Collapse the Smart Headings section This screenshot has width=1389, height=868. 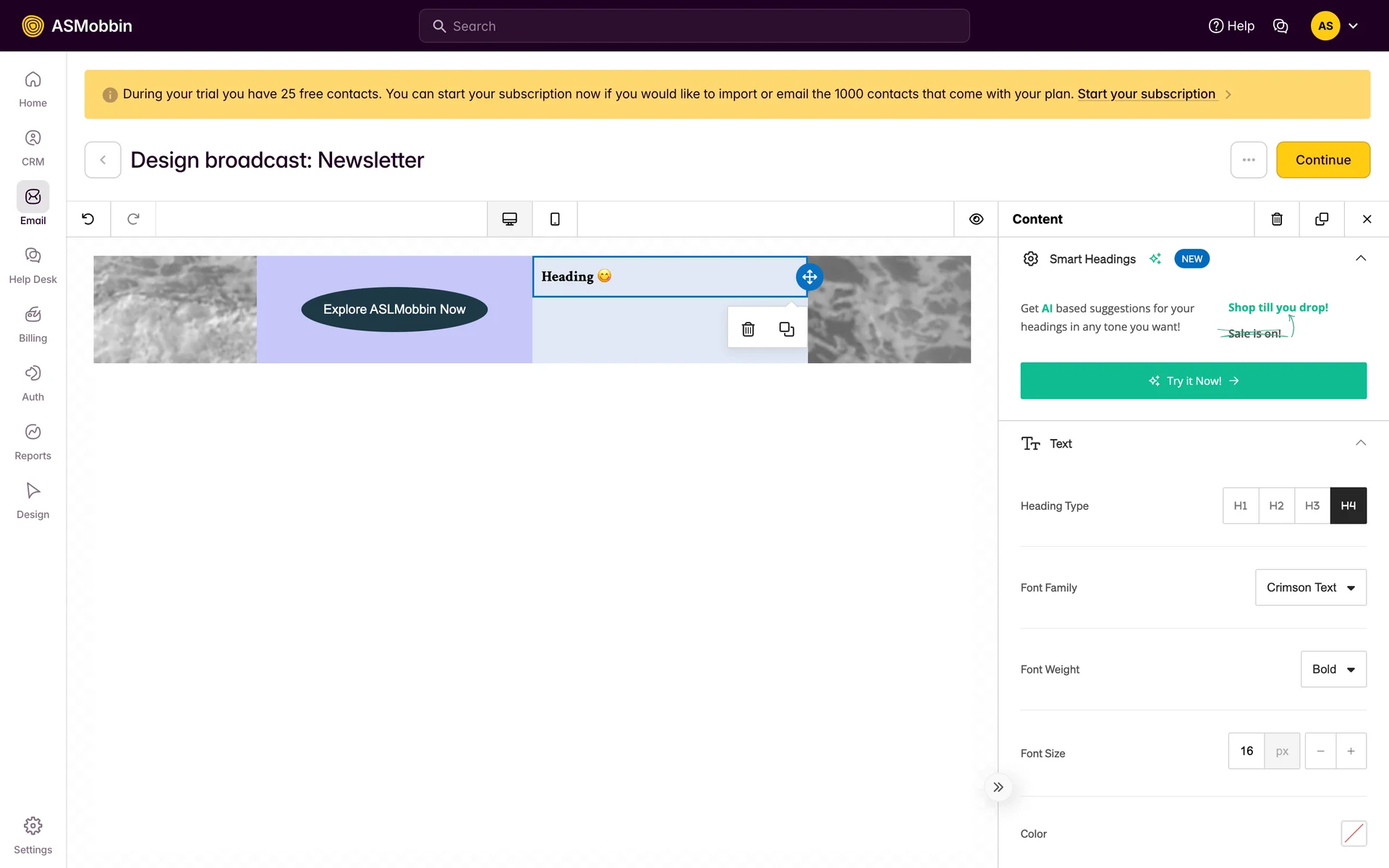pos(1360,259)
